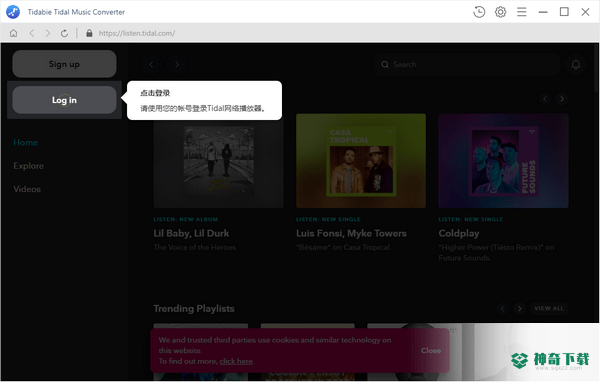Open Casa Tropical single cover
The width and height of the screenshot is (600, 382).
(361, 161)
